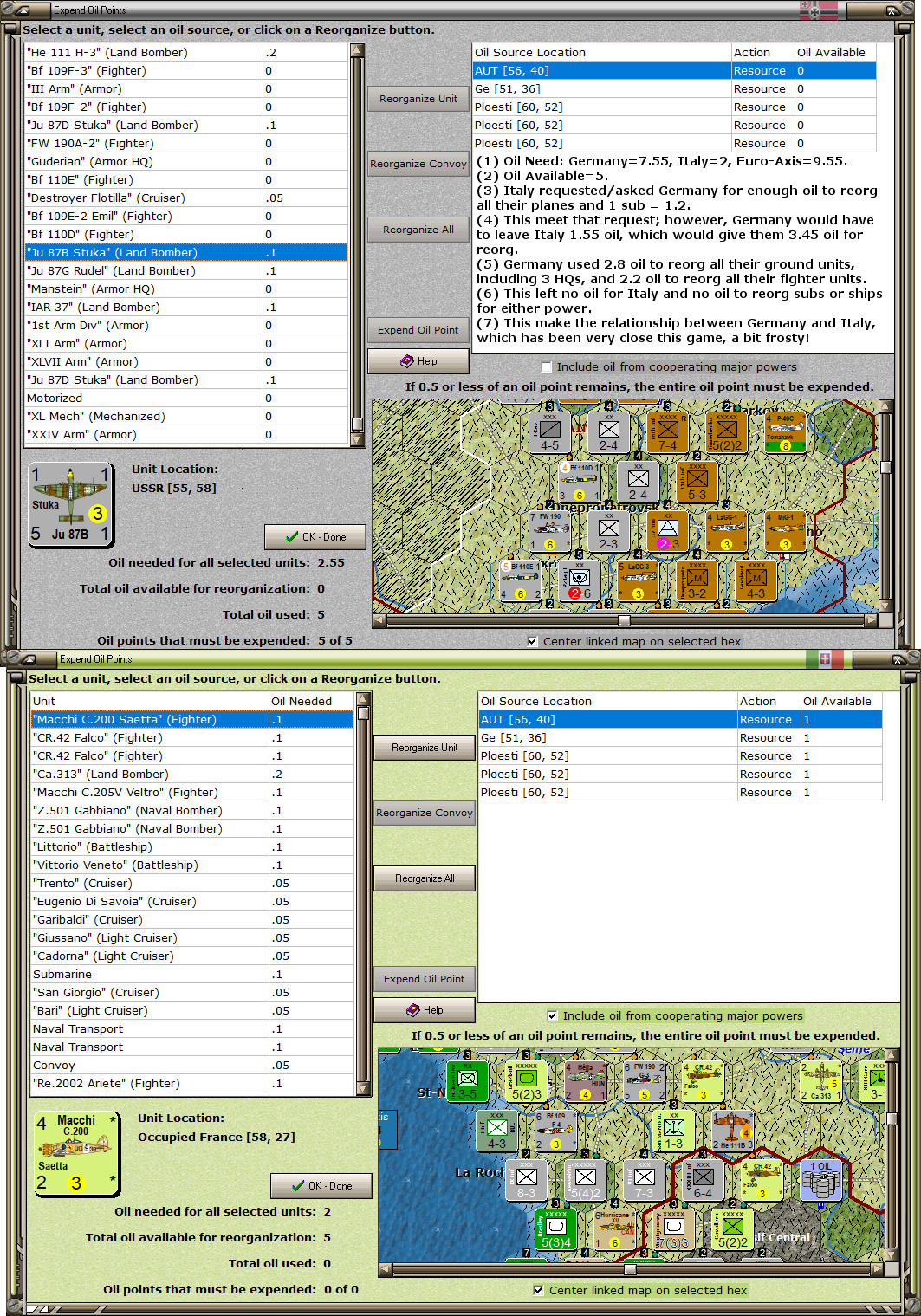This screenshot has height=1316, width=921.
Task: Select the "Manstein" (Armor HQ) row
Action: 186,288
